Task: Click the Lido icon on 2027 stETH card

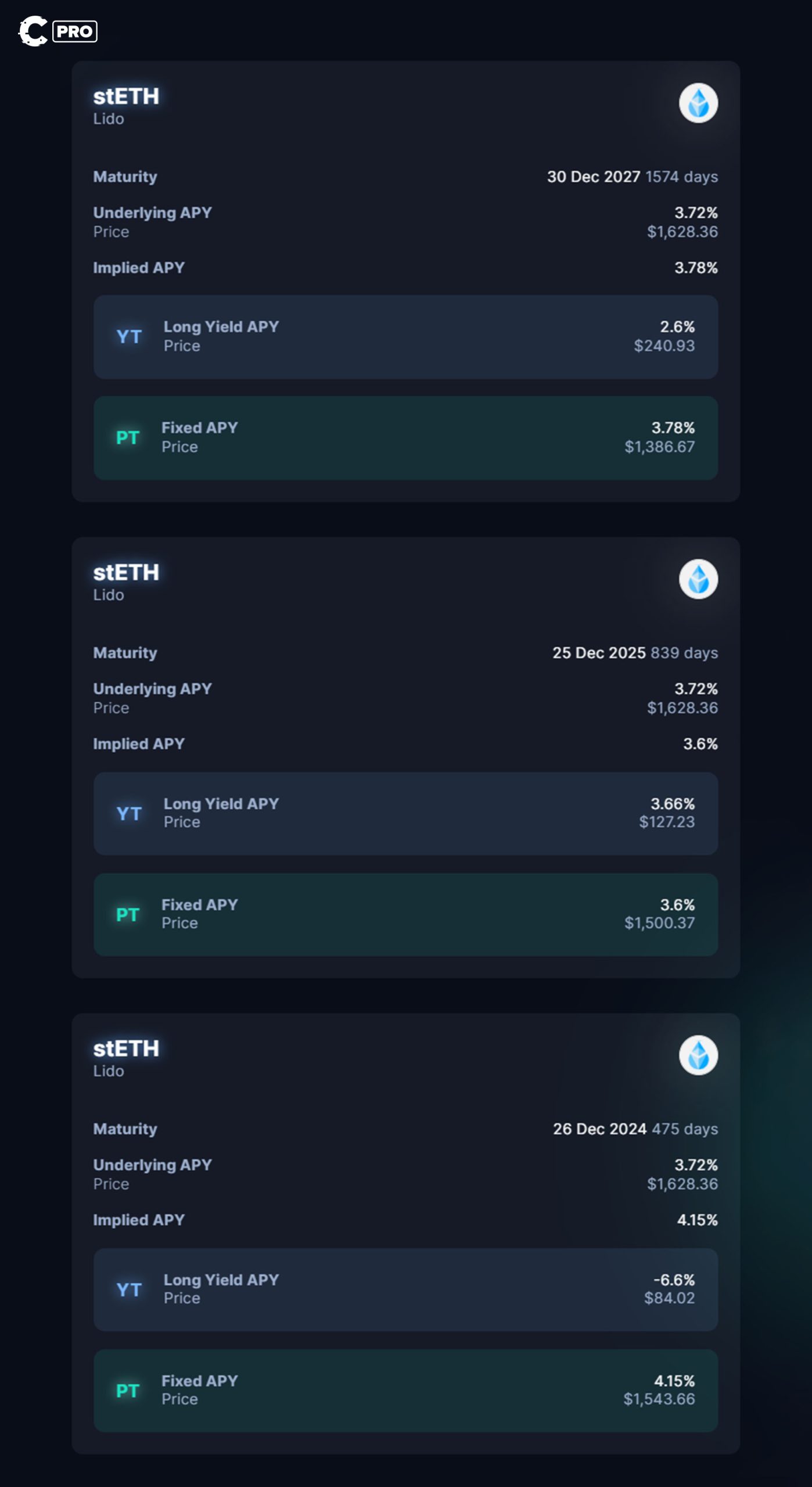Action: point(698,103)
